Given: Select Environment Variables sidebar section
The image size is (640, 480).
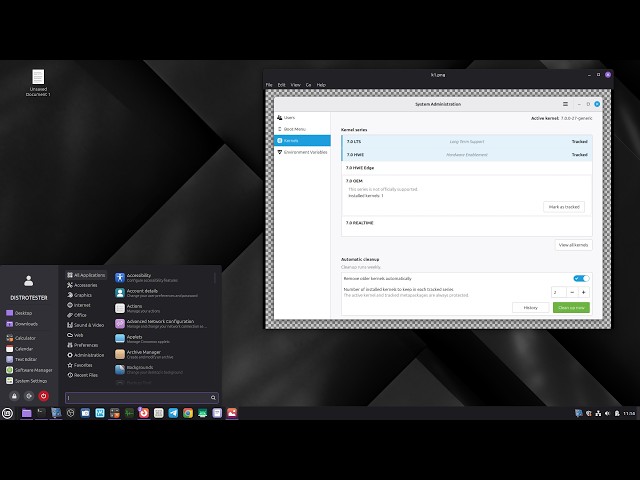Looking at the screenshot, I should point(302,152).
